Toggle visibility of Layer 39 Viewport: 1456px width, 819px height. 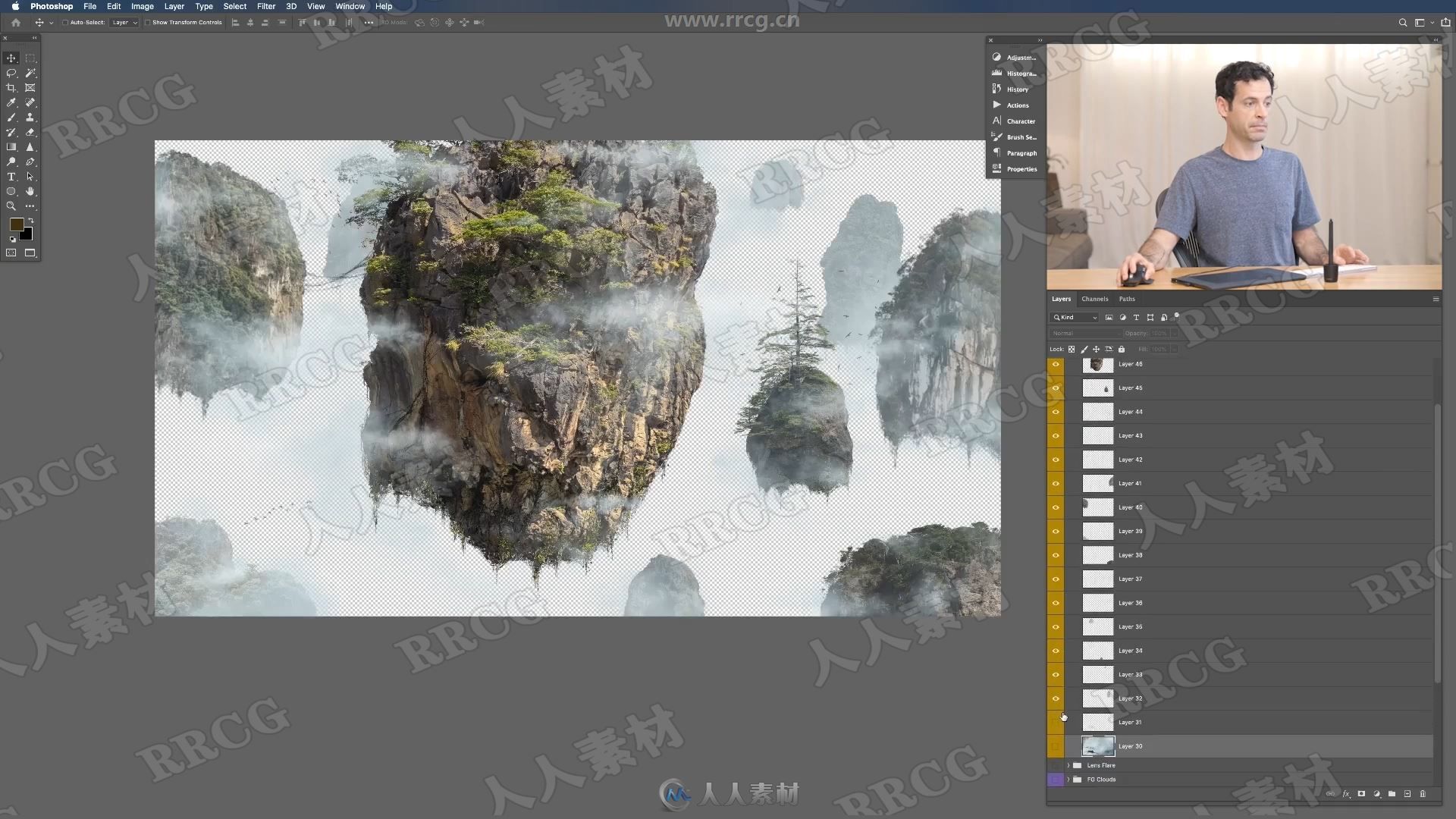pyautogui.click(x=1056, y=531)
